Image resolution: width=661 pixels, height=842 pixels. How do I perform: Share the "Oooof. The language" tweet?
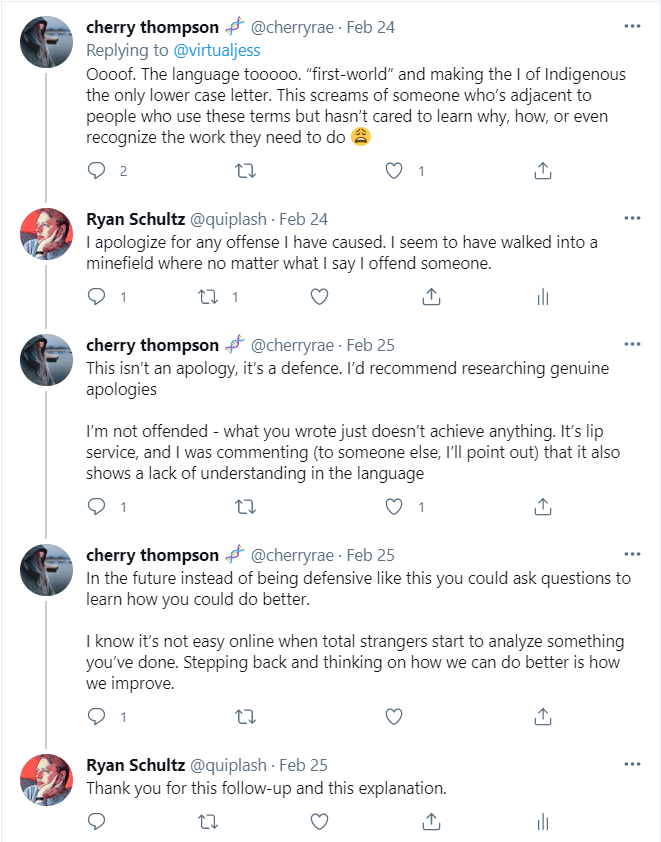click(543, 171)
